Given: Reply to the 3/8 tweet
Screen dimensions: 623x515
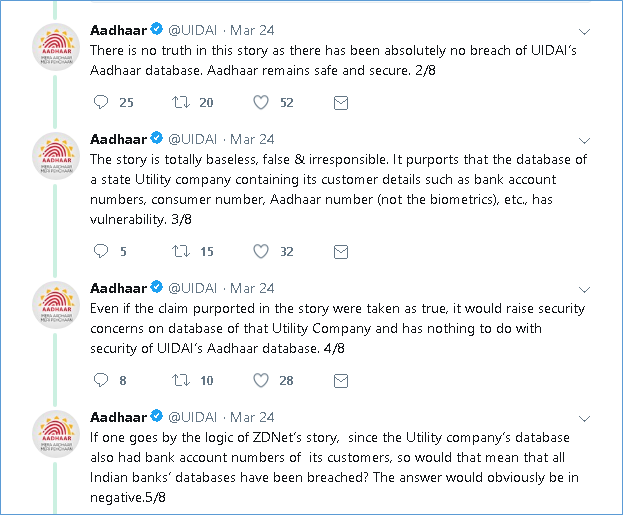Looking at the screenshot, I should (101, 251).
